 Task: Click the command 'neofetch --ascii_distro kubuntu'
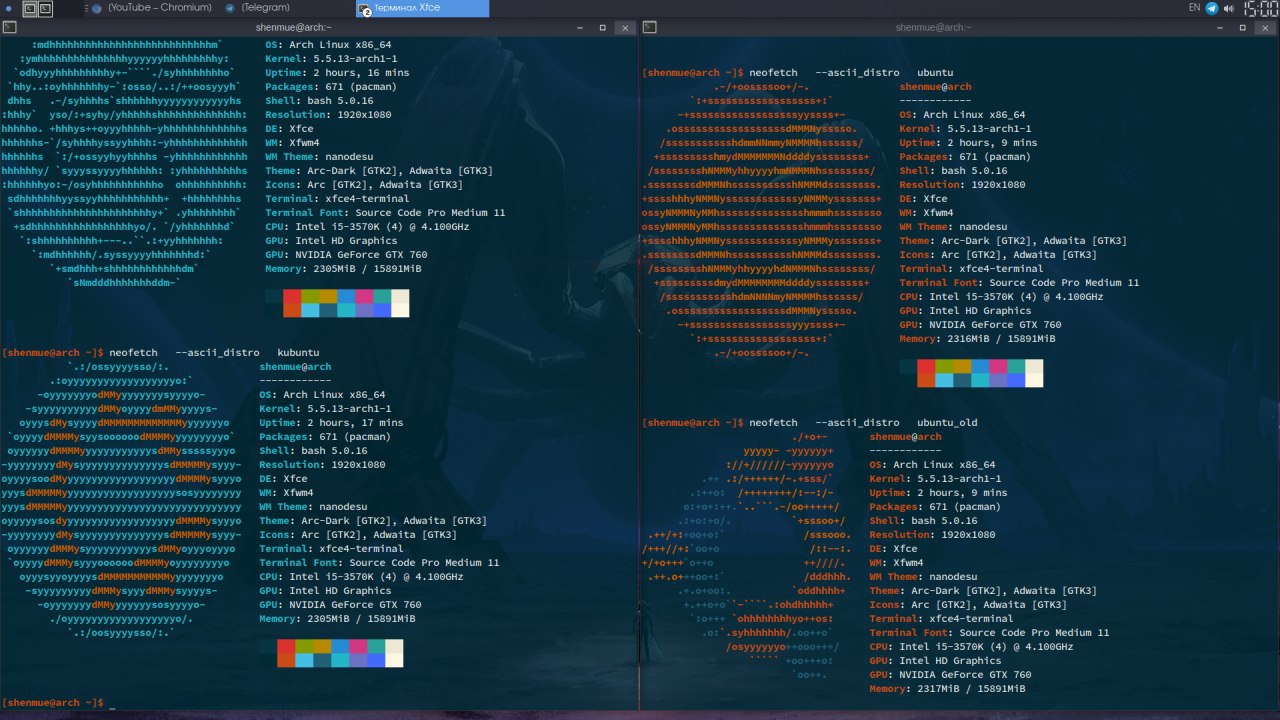click(214, 353)
